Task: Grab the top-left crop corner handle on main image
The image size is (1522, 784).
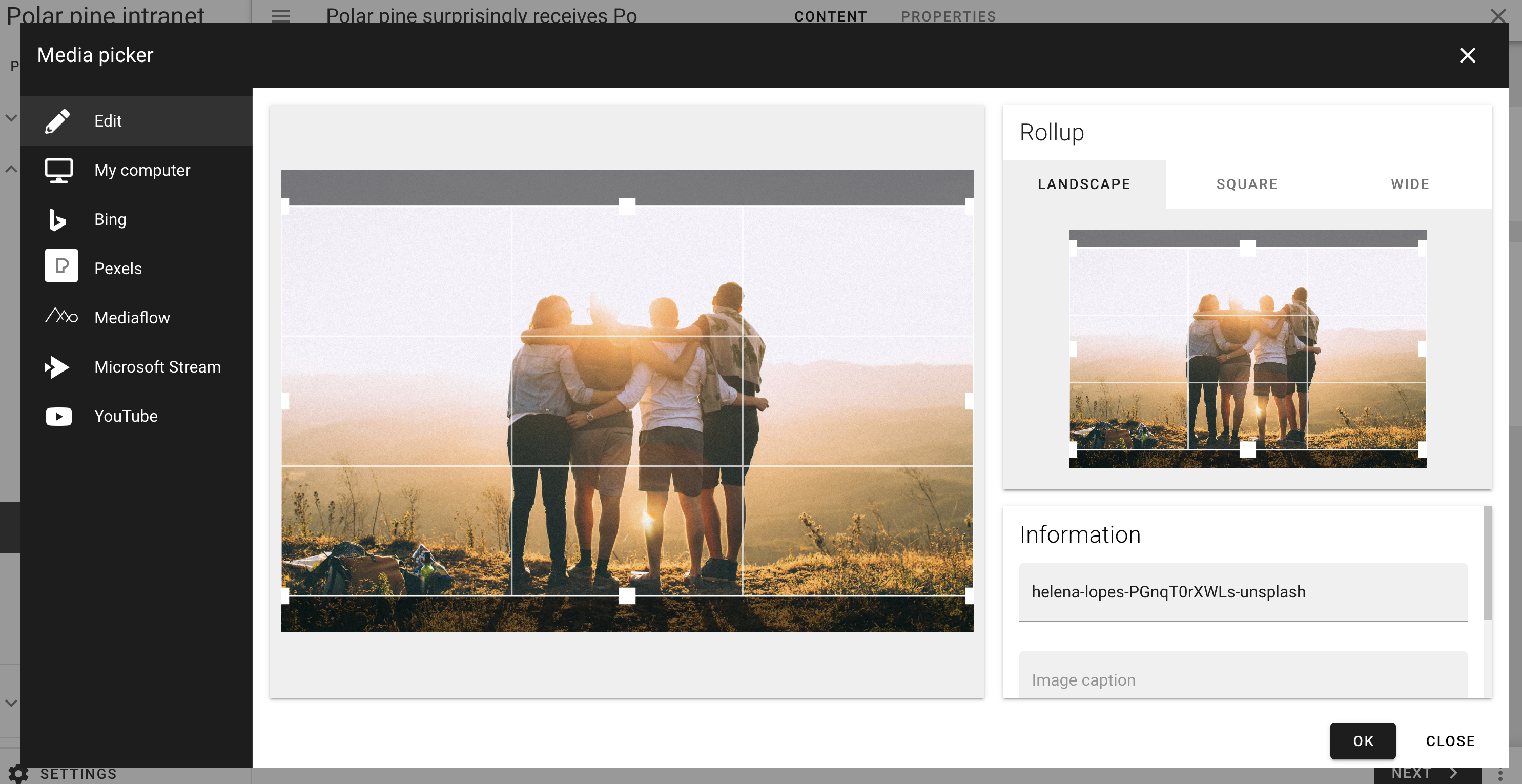Action: tap(285, 206)
